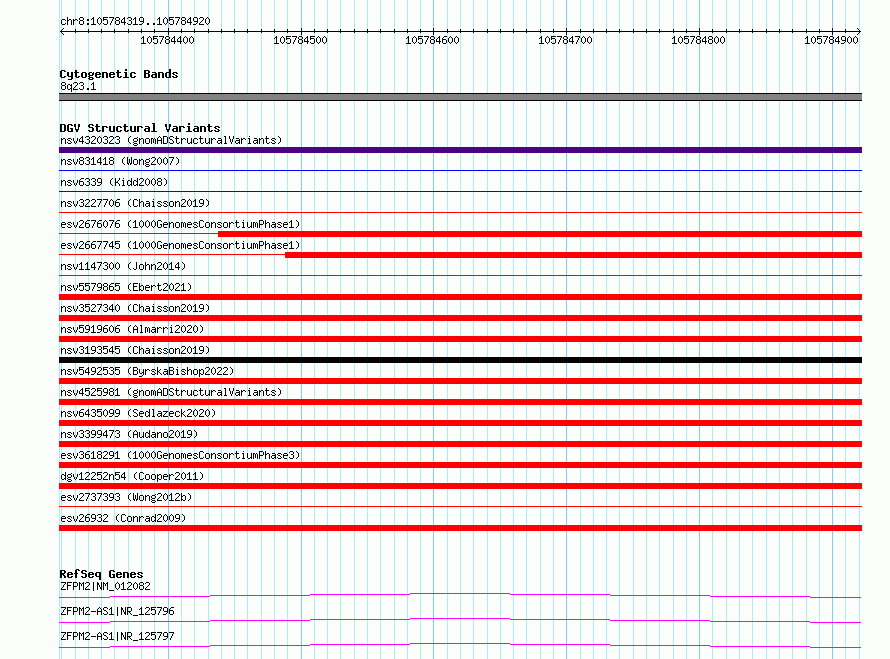The image size is (890, 659).
Task: Select the purple nsv4320323 variant bar
Action: click(x=460, y=150)
